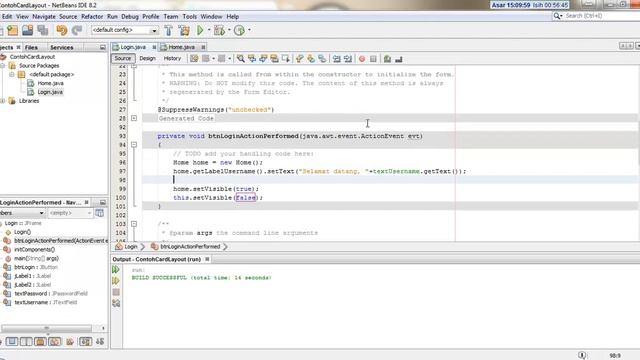
Task: Re-run the build in Output panel
Action: [116, 269]
